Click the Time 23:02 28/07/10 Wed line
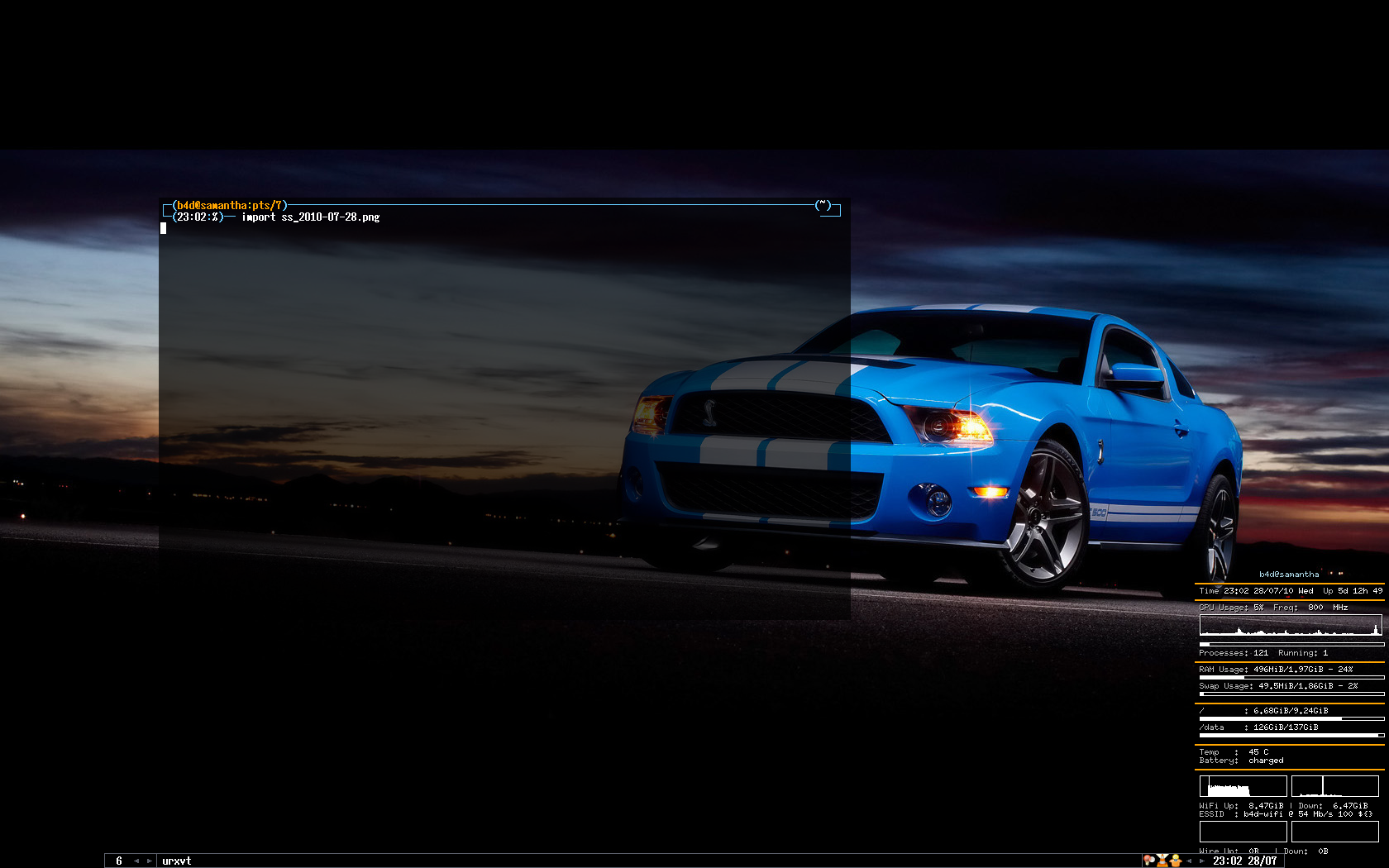 [x=1256, y=591]
